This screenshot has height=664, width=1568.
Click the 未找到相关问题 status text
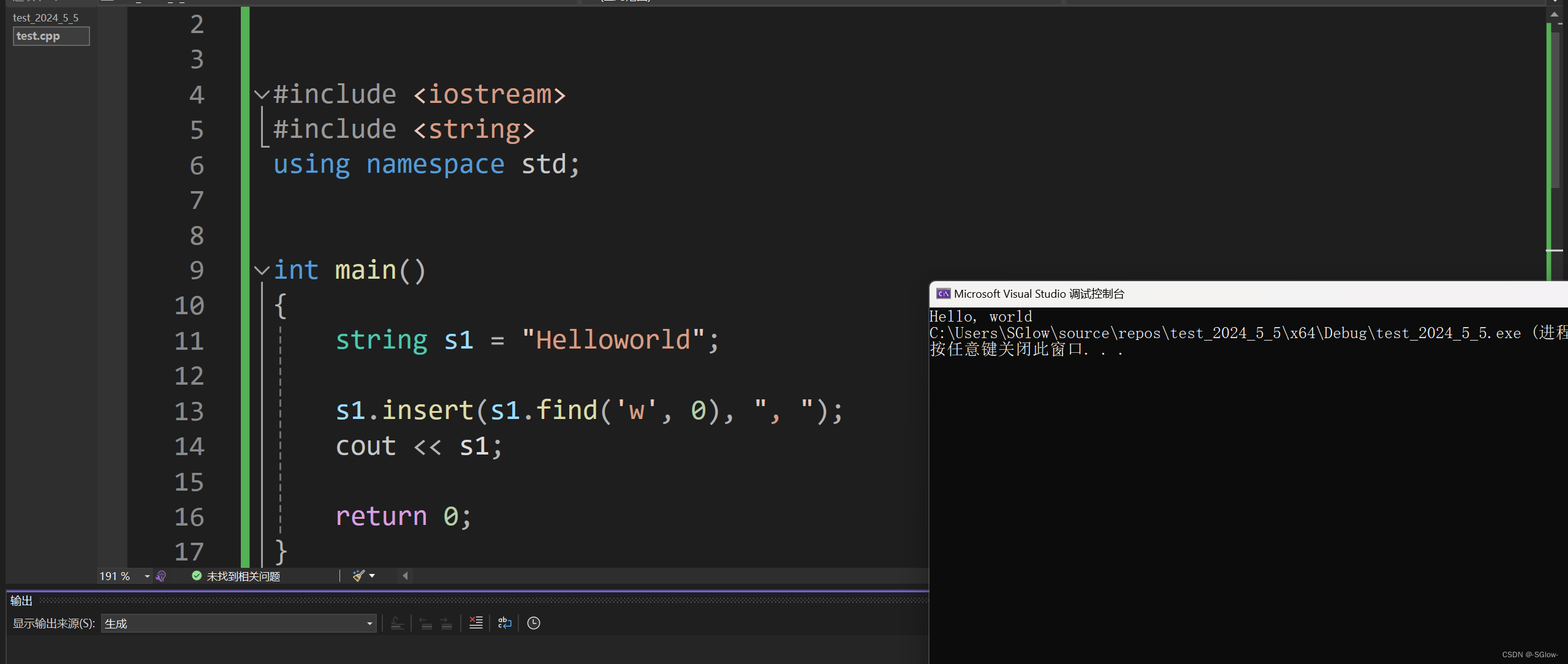(243, 576)
